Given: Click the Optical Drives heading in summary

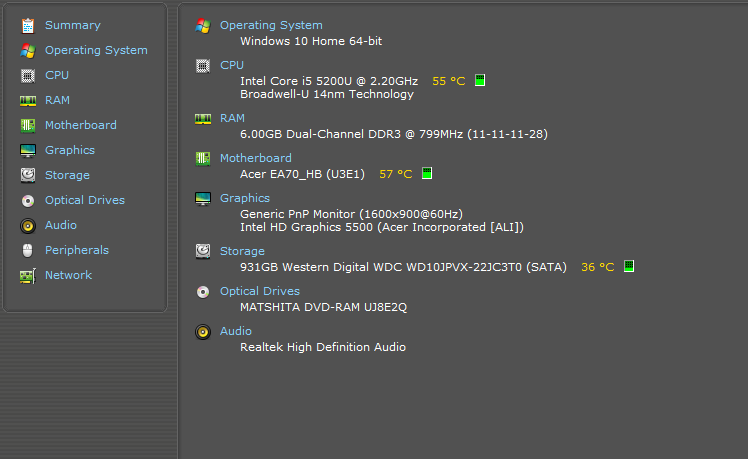Looking at the screenshot, I should tap(259, 291).
